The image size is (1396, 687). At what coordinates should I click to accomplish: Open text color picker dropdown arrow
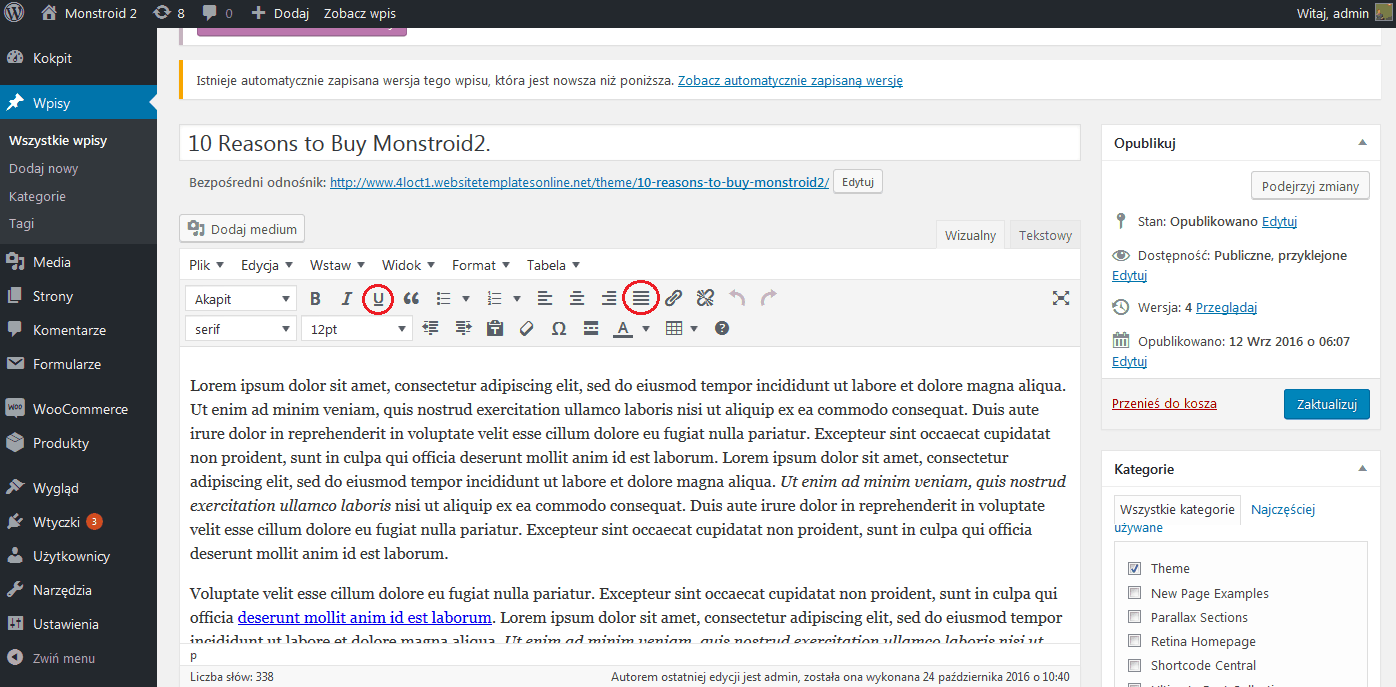coord(646,328)
